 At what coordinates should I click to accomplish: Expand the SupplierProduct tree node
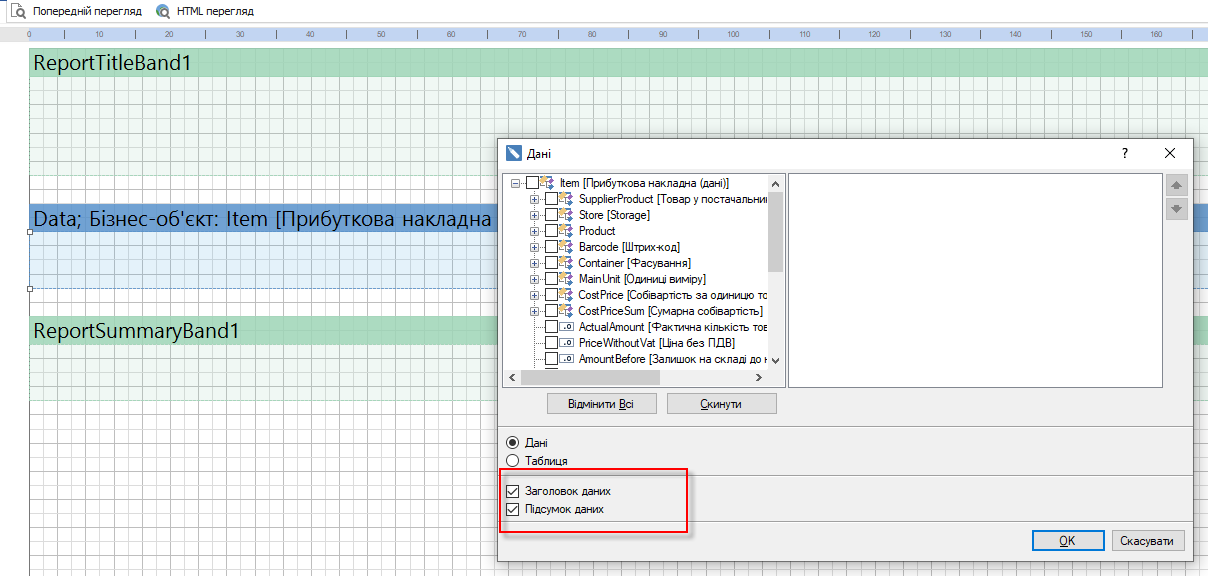535,199
